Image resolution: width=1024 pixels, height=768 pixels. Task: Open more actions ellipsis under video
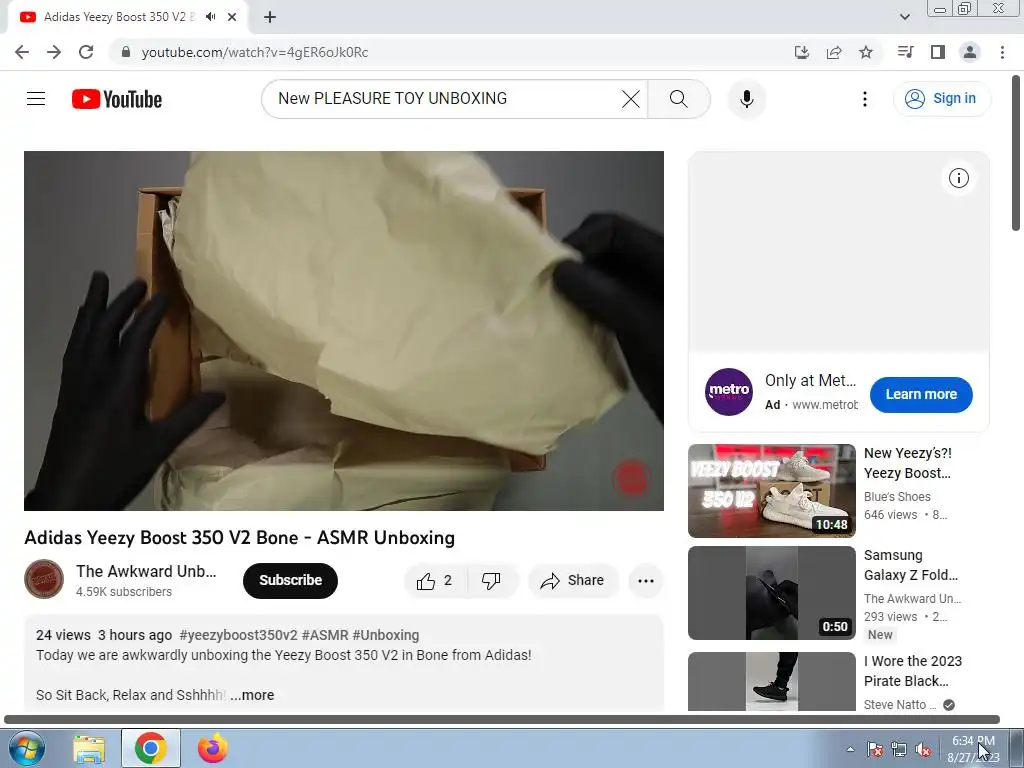click(646, 581)
